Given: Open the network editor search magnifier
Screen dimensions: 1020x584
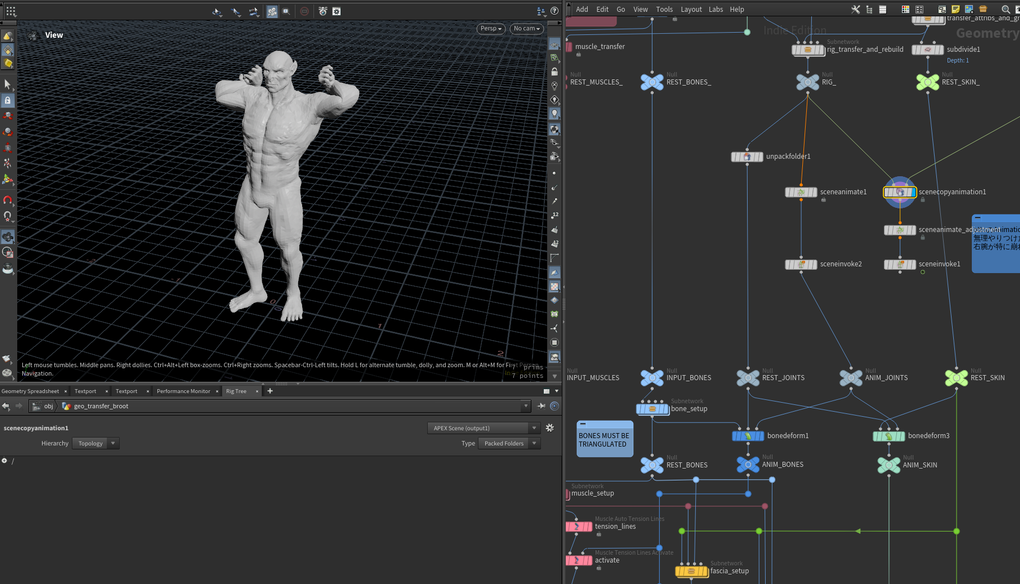Looking at the screenshot, I should (1005, 9).
